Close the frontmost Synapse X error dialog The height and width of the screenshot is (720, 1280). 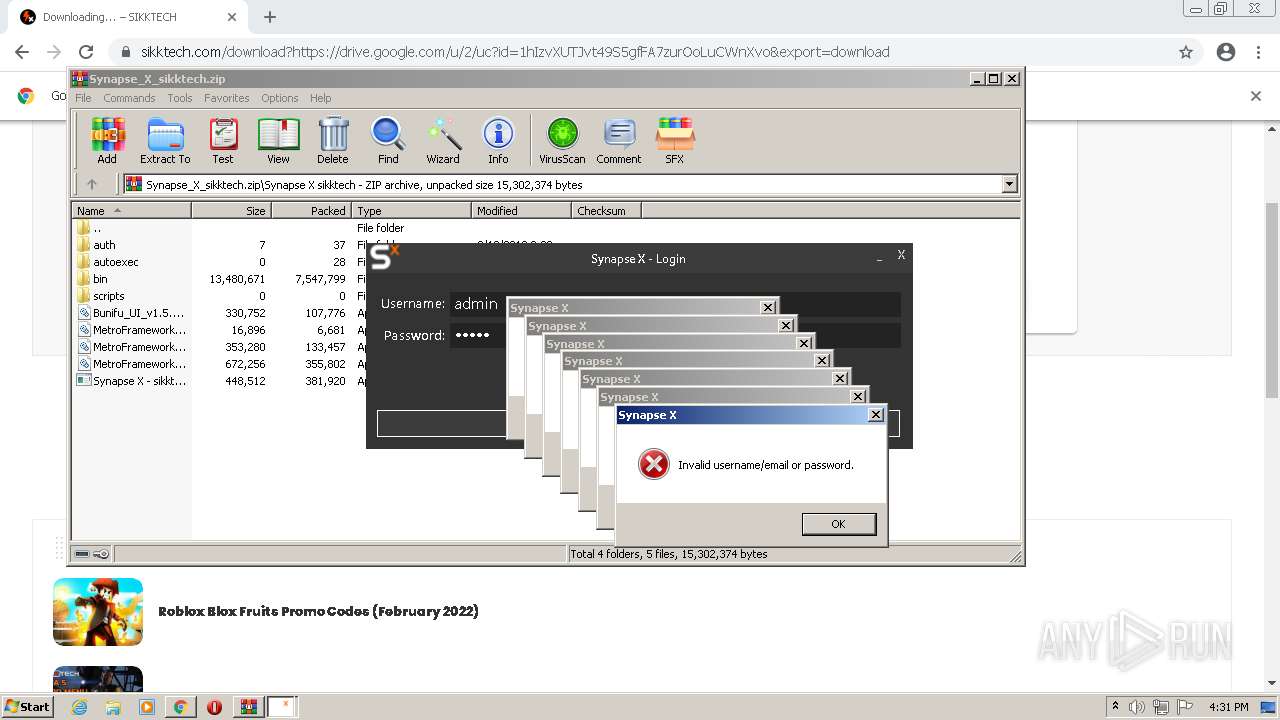[876, 414]
